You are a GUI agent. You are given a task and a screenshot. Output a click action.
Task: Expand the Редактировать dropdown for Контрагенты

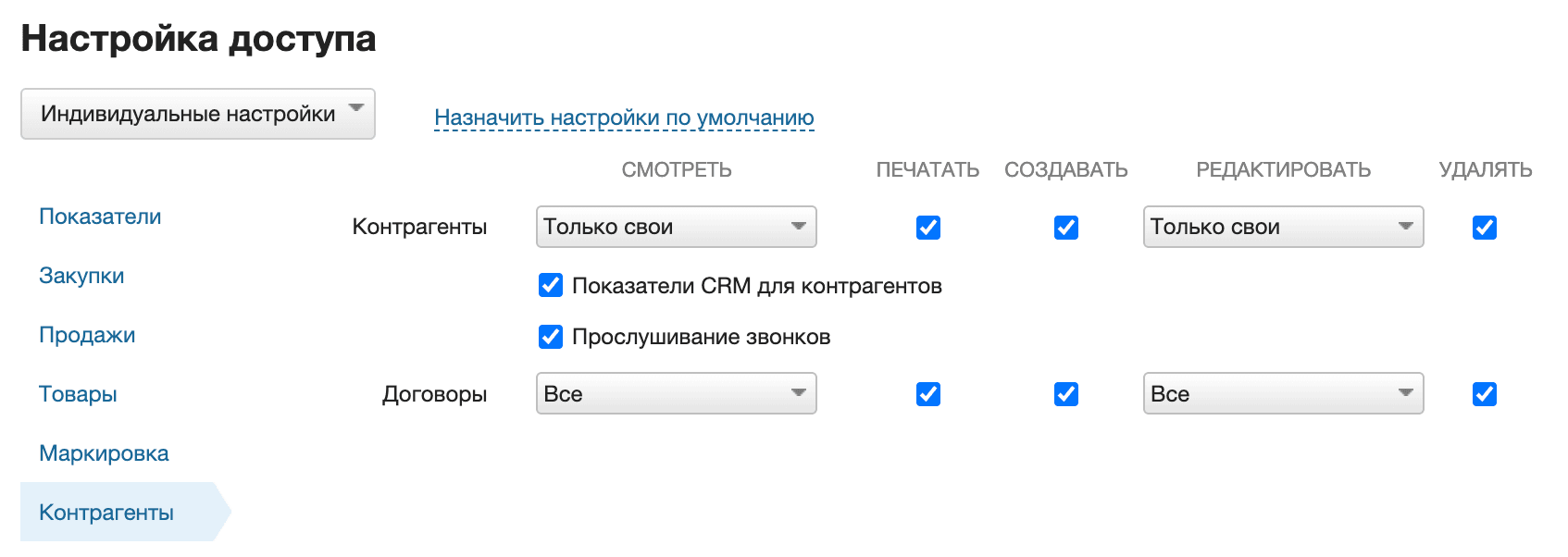coord(1283,227)
